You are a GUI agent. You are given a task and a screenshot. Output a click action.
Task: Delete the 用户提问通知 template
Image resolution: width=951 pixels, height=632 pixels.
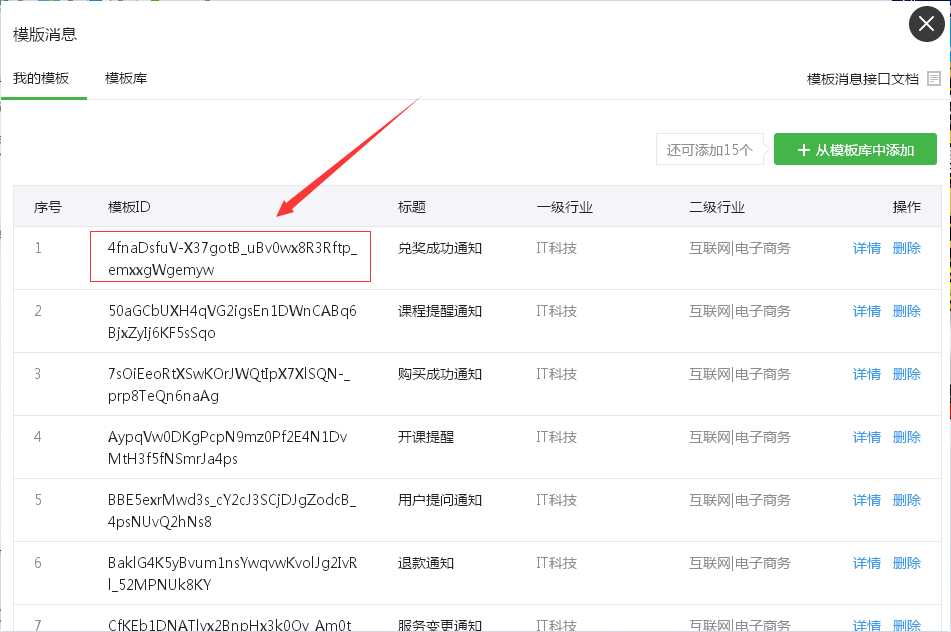[907, 500]
